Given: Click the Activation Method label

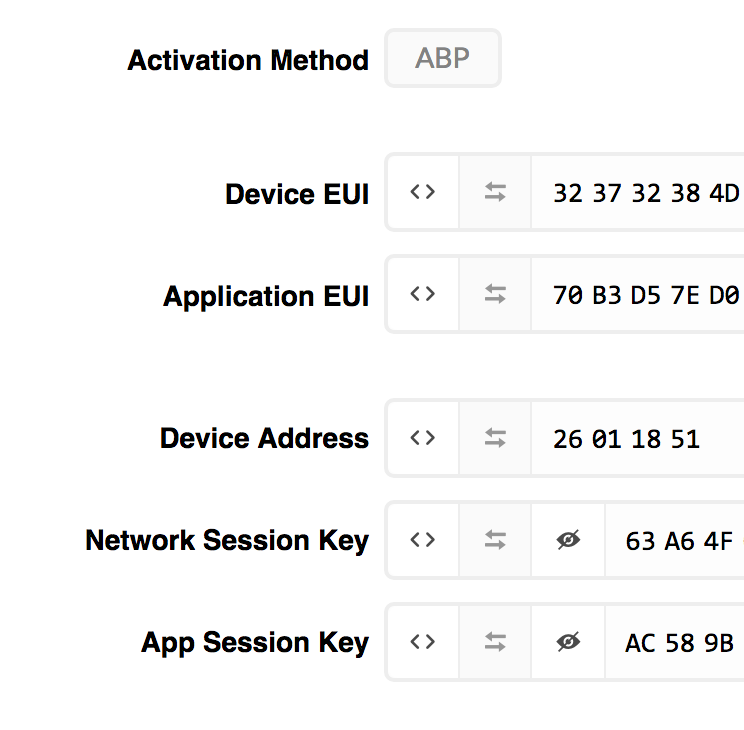Looking at the screenshot, I should click(248, 60).
